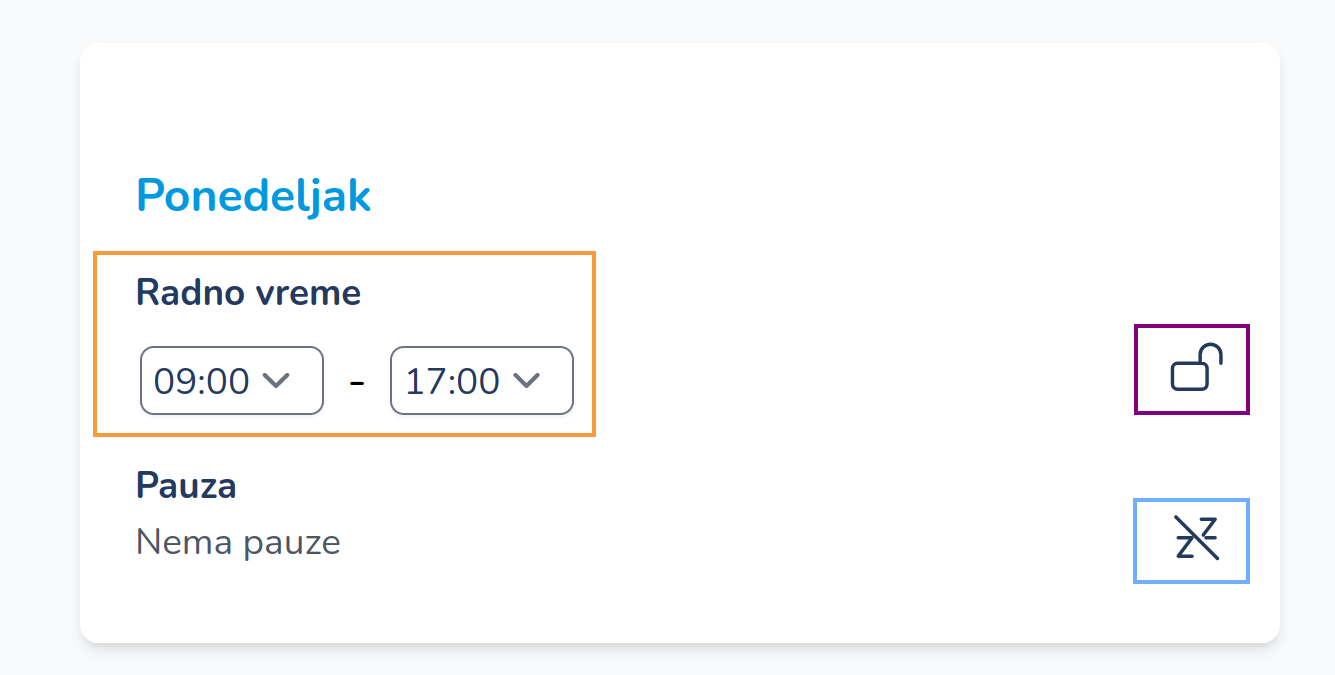Click the Ponedeljak day heading
This screenshot has width=1335, height=675.
253,196
